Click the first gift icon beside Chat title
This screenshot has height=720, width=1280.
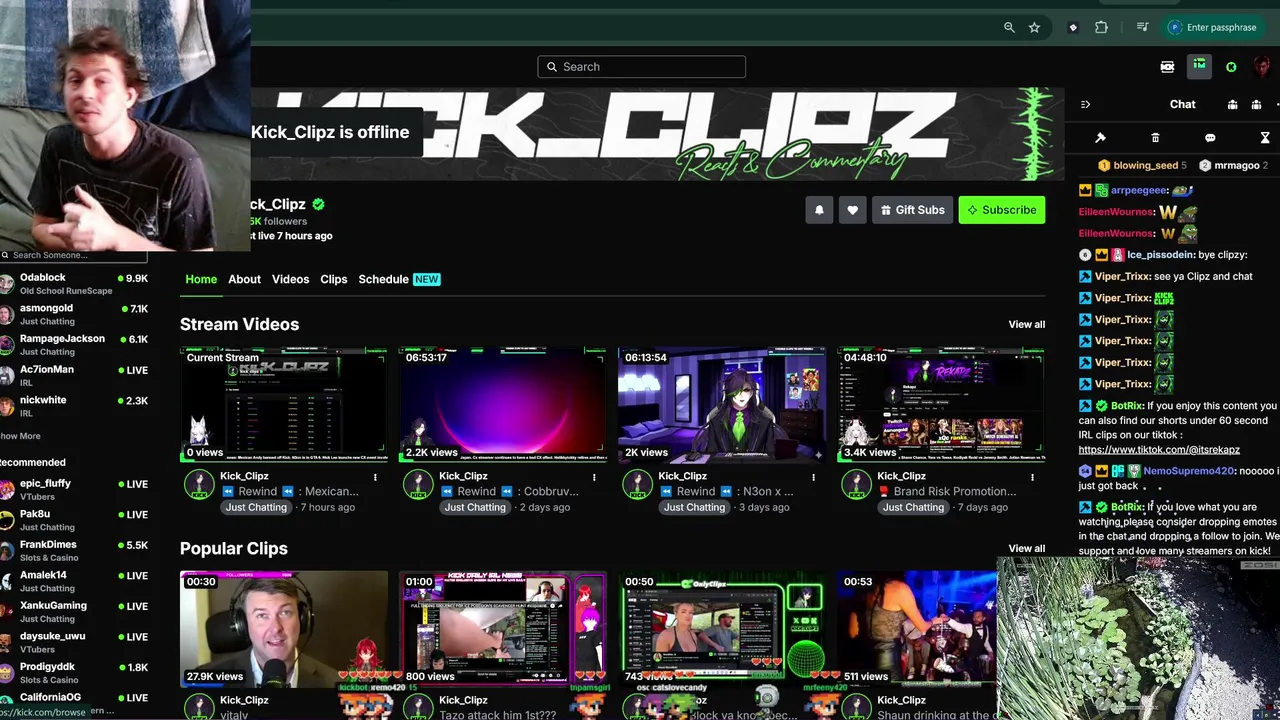pyautogui.click(x=1232, y=104)
